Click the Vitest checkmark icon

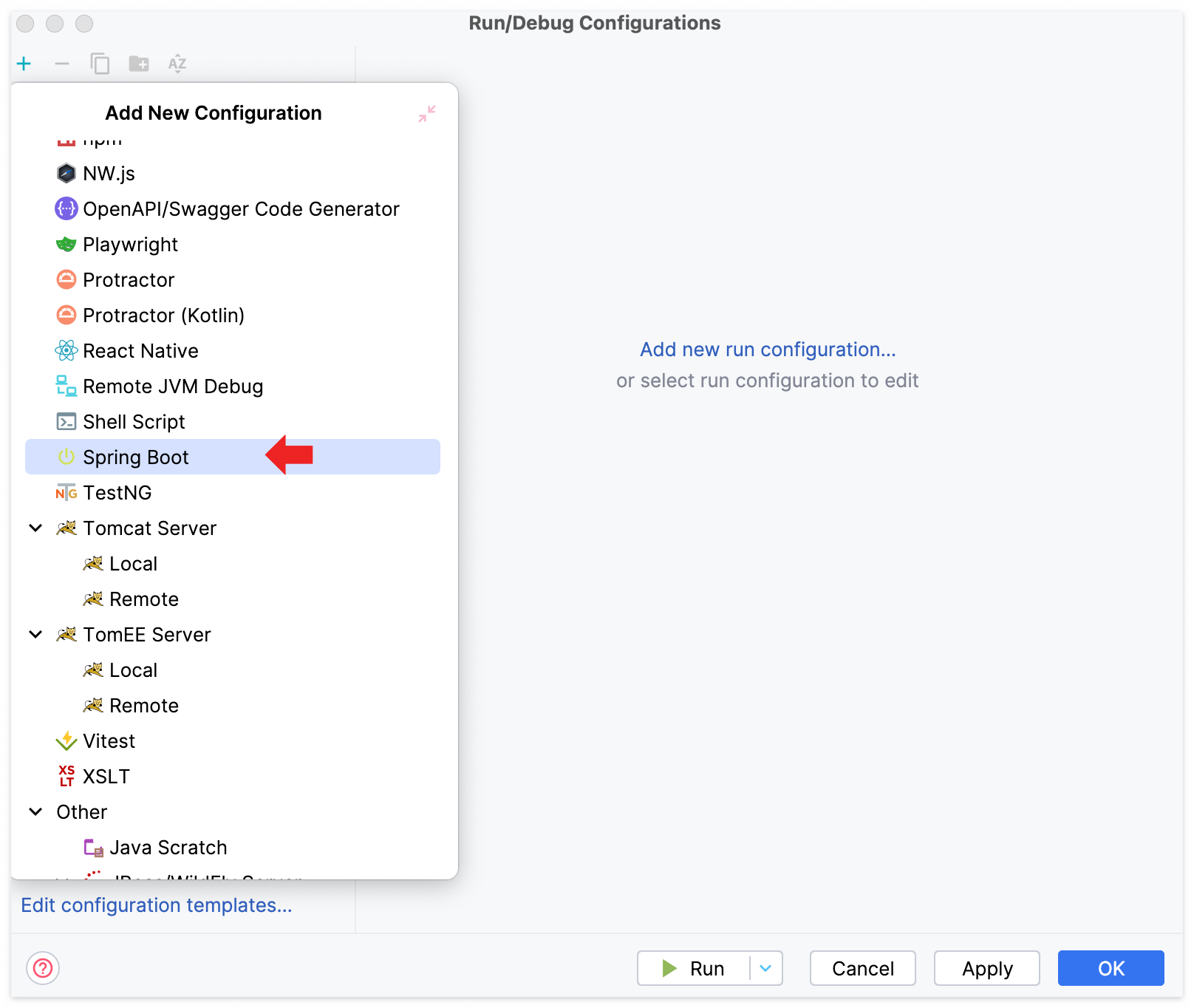[66, 741]
